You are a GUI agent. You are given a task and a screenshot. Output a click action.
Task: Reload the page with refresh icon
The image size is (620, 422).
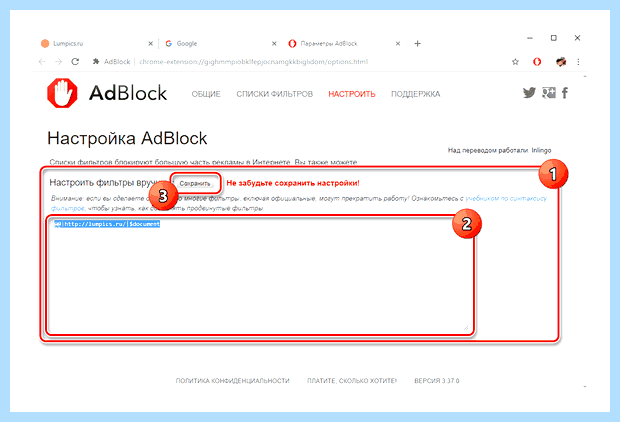(x=75, y=62)
